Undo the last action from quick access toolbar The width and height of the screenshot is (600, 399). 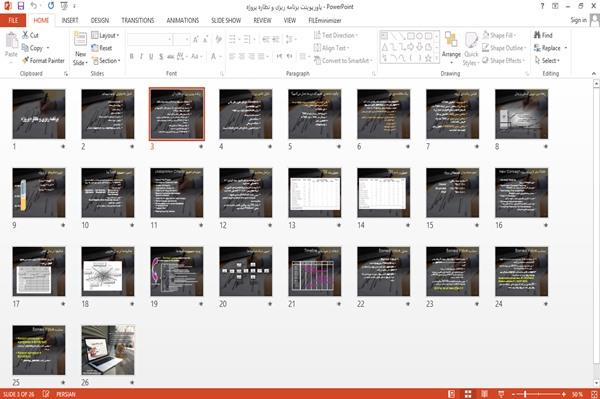[x=33, y=6]
